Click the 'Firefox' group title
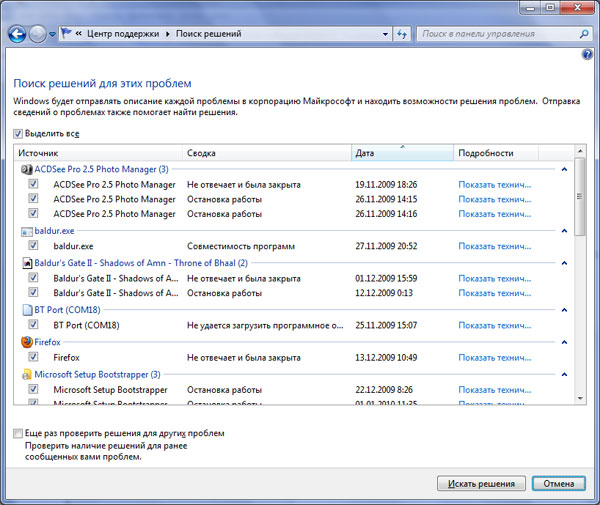Image resolution: width=600 pixels, height=505 pixels. (x=47, y=342)
